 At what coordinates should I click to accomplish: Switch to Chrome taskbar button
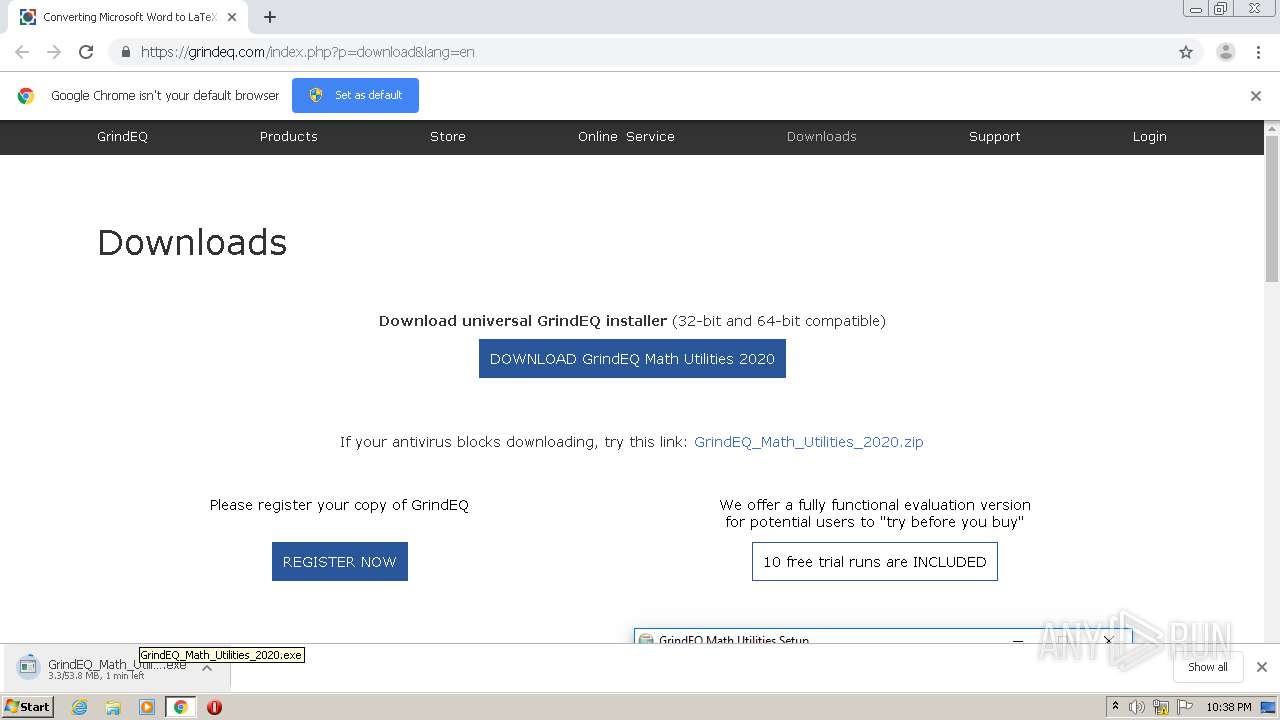[181, 707]
